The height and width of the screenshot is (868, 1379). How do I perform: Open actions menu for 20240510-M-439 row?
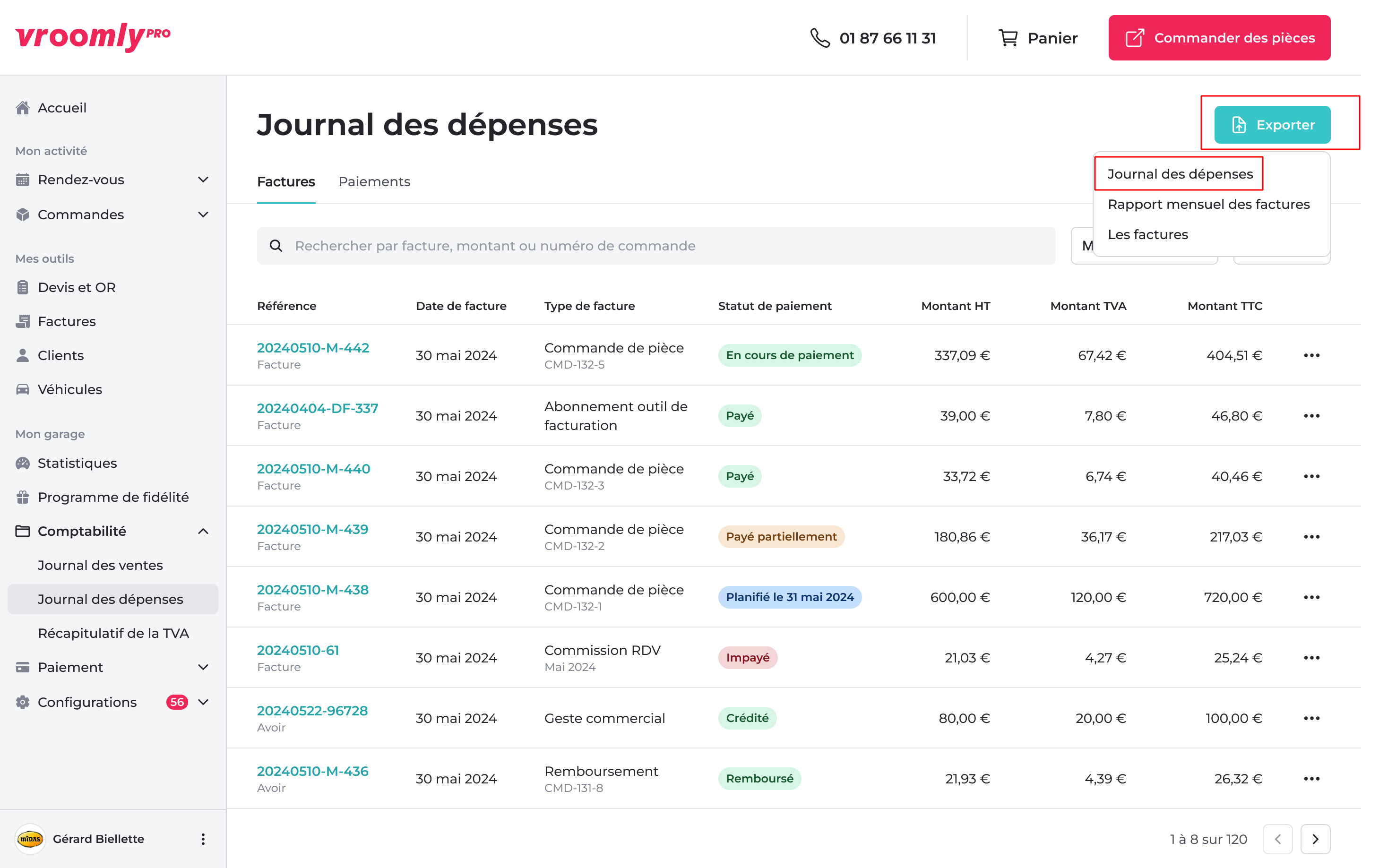(x=1311, y=536)
